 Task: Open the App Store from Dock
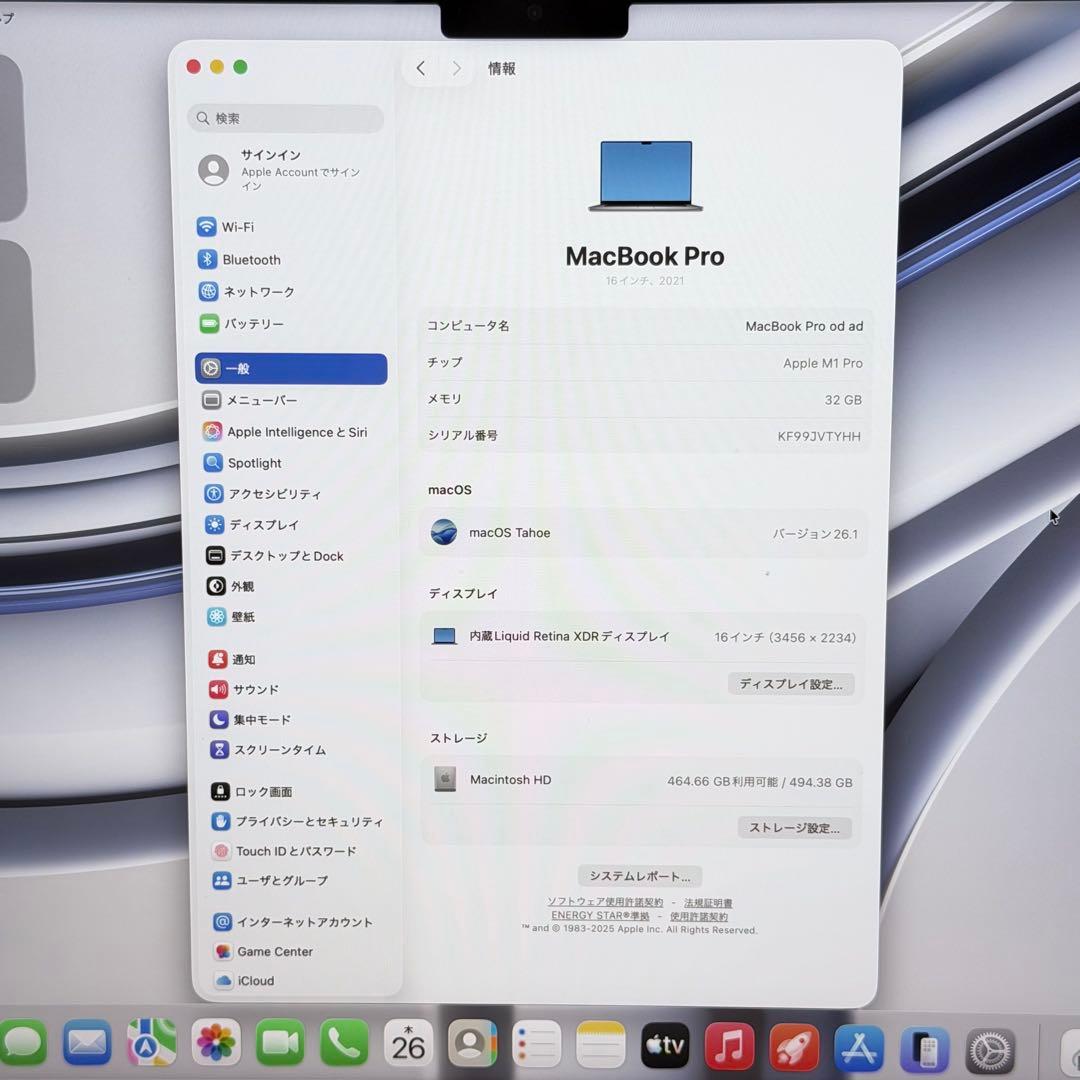[858, 1047]
